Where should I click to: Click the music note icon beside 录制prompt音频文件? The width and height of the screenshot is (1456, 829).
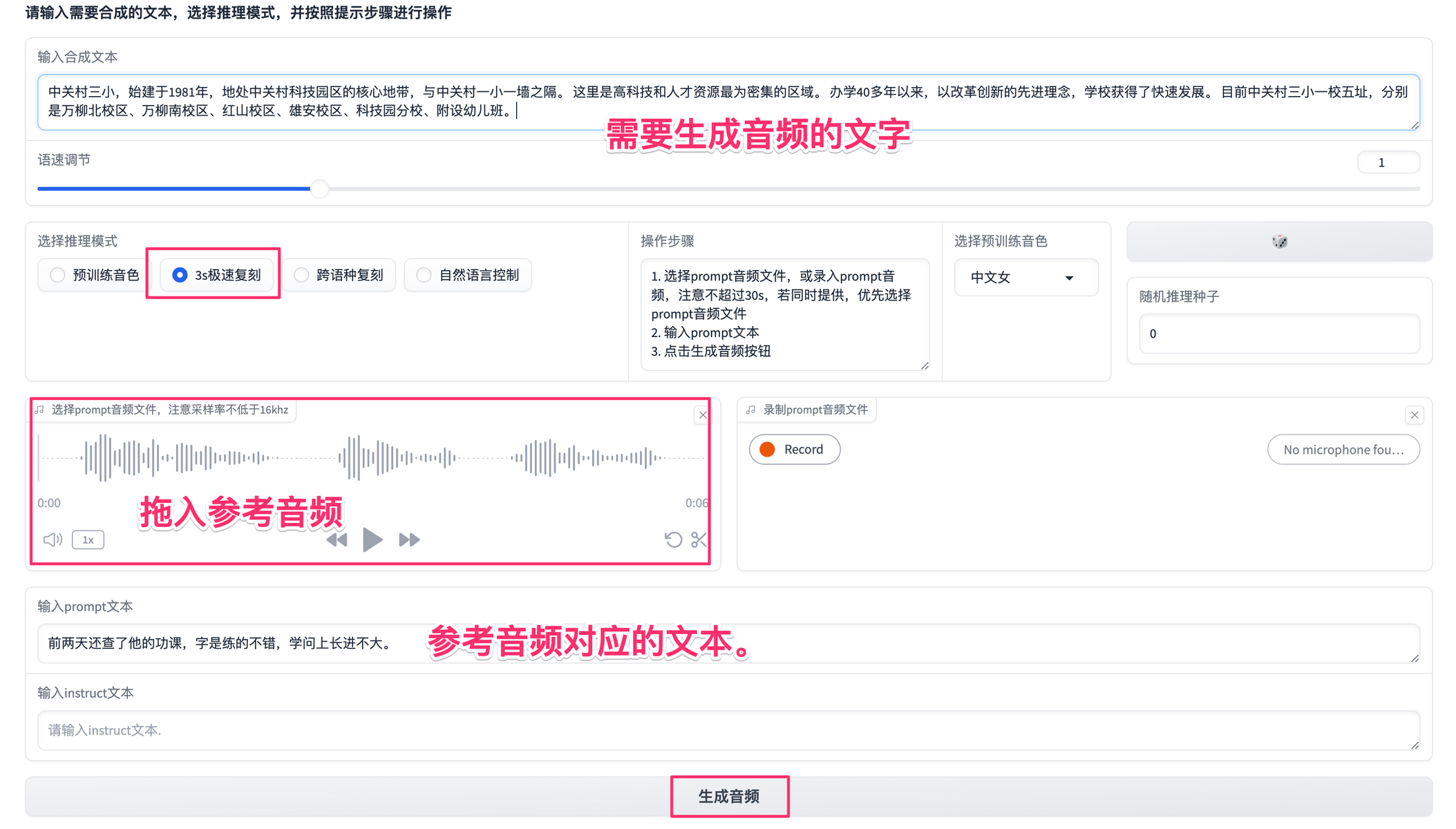coord(751,410)
